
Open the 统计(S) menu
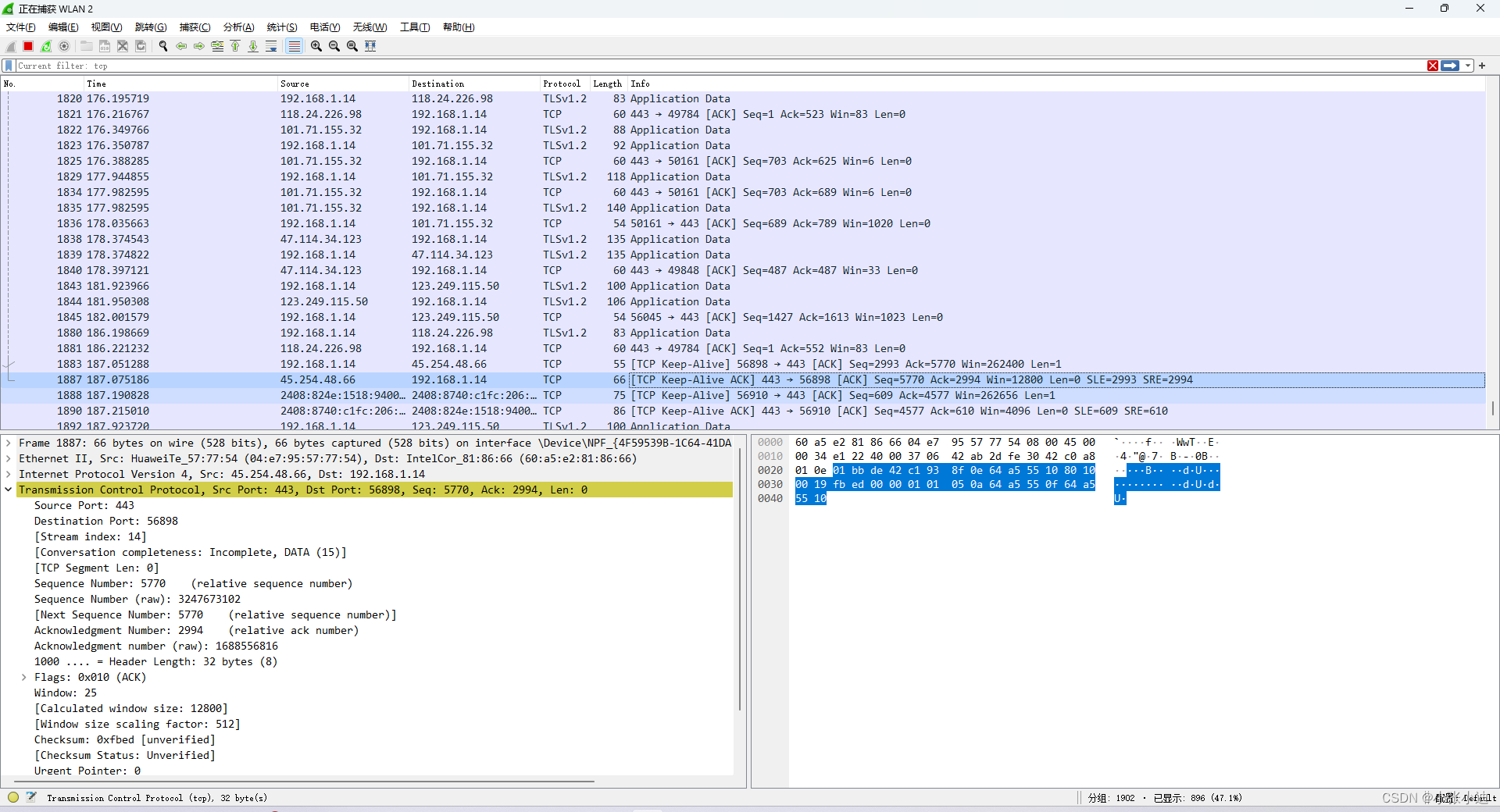(x=282, y=27)
